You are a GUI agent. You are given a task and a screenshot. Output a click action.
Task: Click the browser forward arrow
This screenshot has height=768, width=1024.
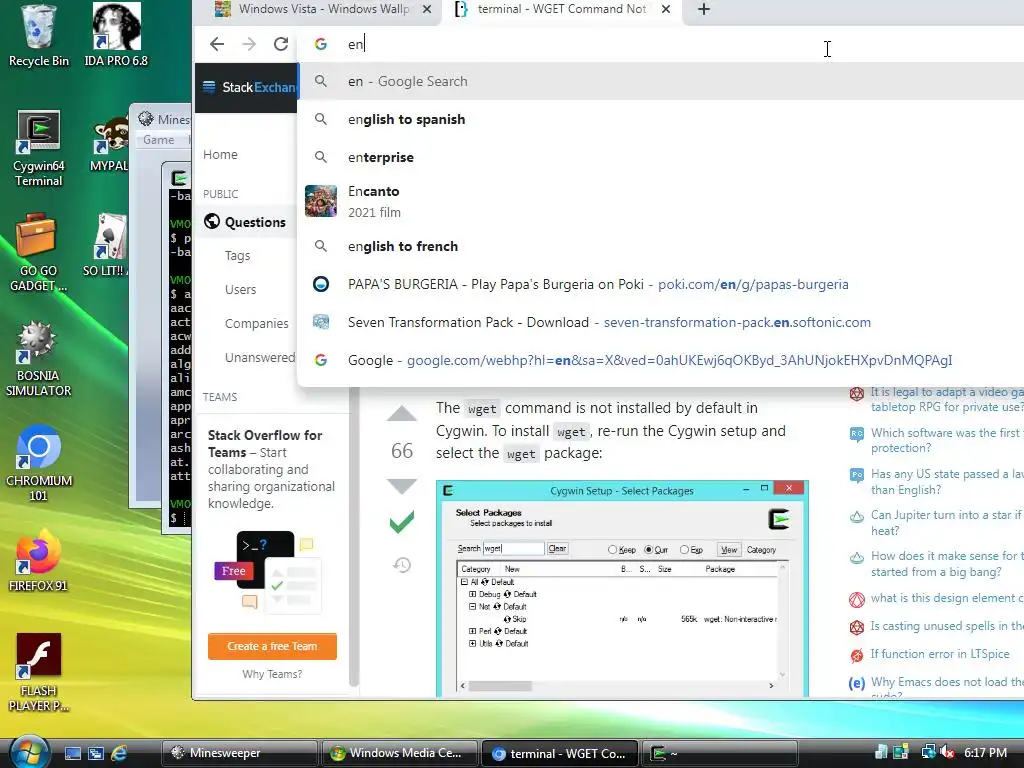tap(249, 44)
